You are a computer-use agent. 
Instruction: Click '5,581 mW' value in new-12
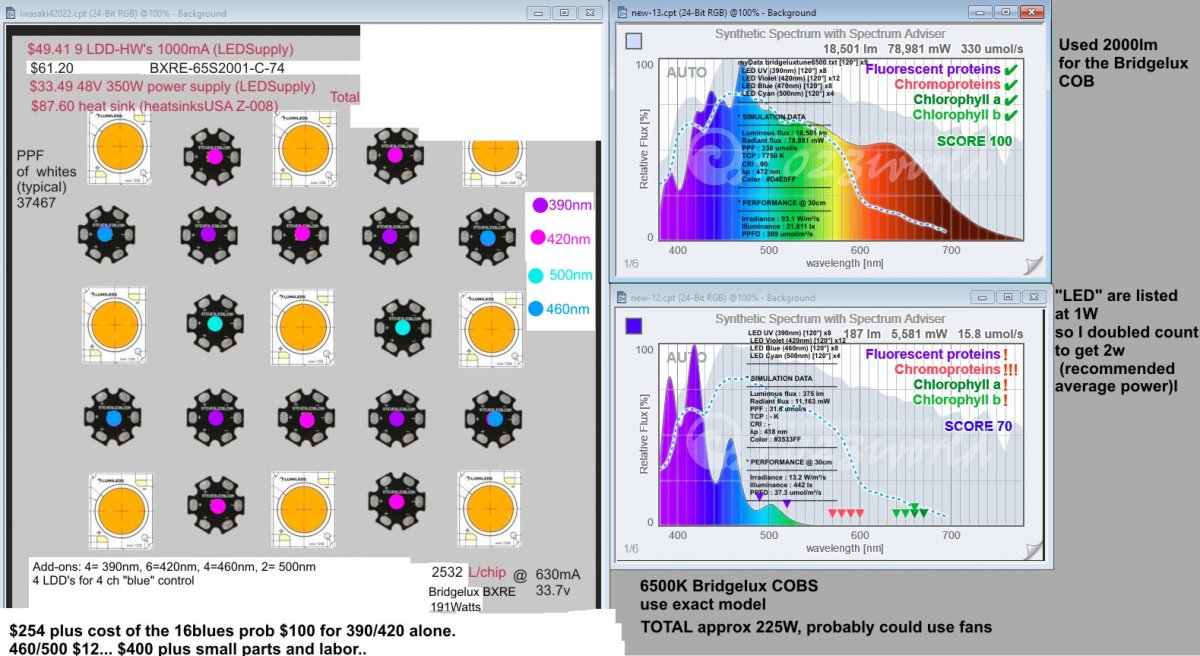tap(920, 334)
